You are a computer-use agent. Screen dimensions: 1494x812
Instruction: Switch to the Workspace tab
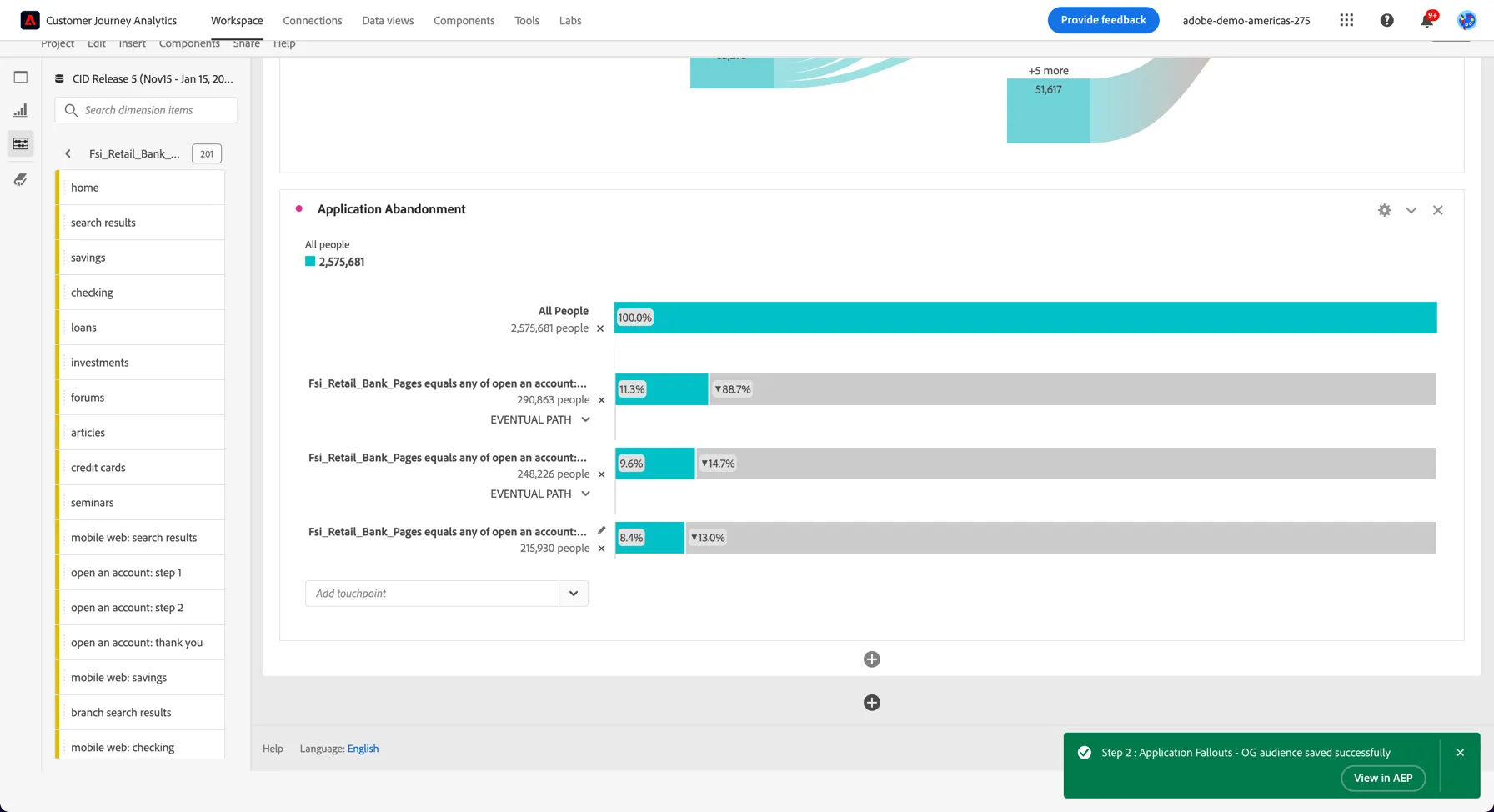237,21
